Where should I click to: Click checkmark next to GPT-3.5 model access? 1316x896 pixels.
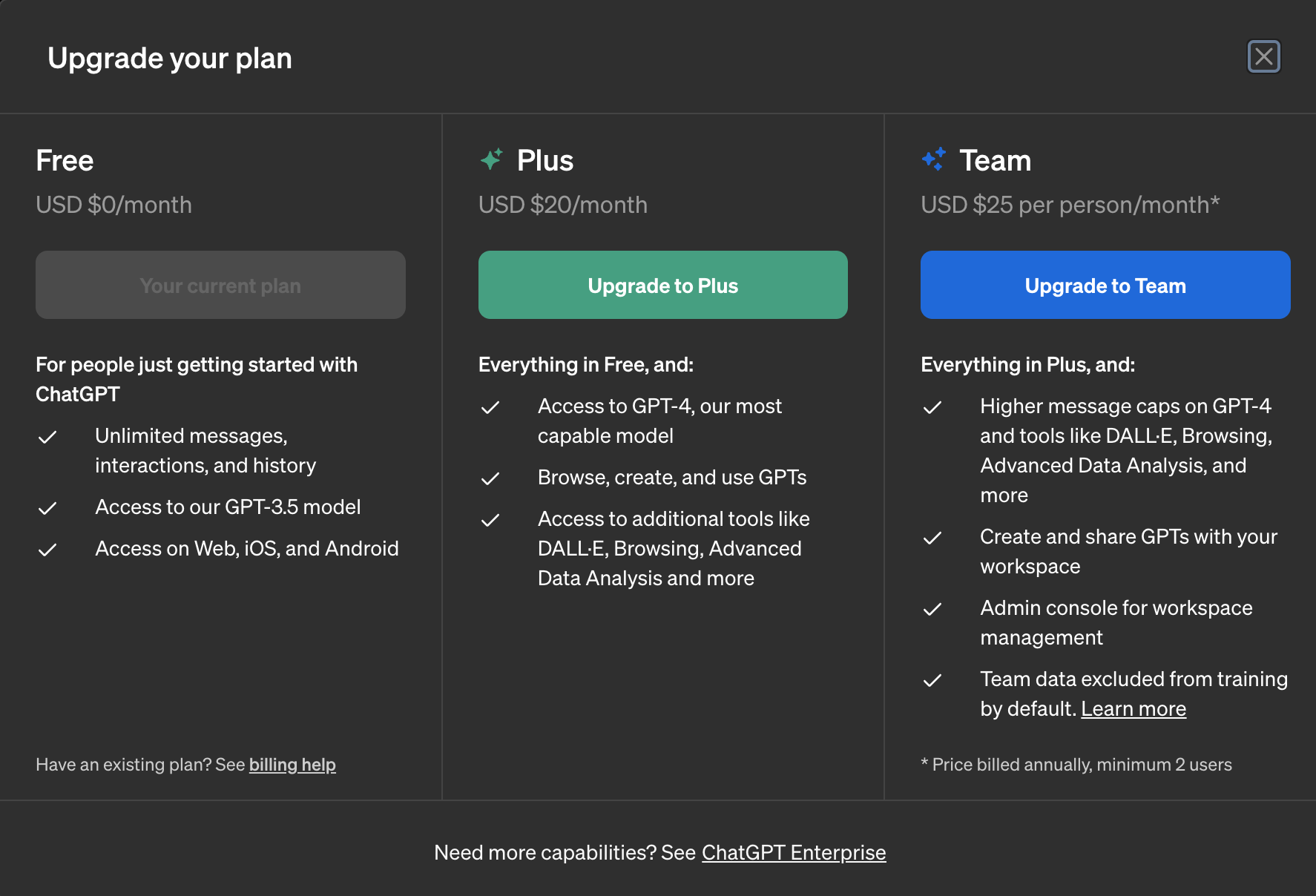[47, 508]
